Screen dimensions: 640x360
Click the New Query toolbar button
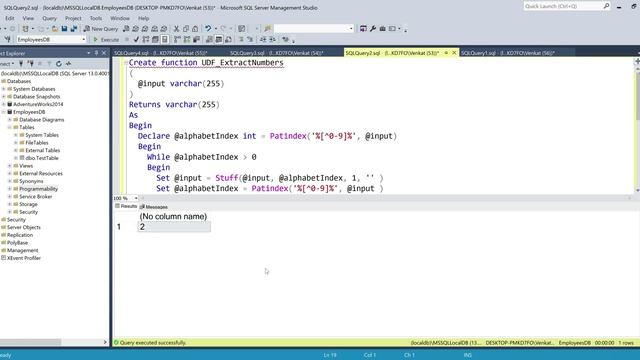101,29
